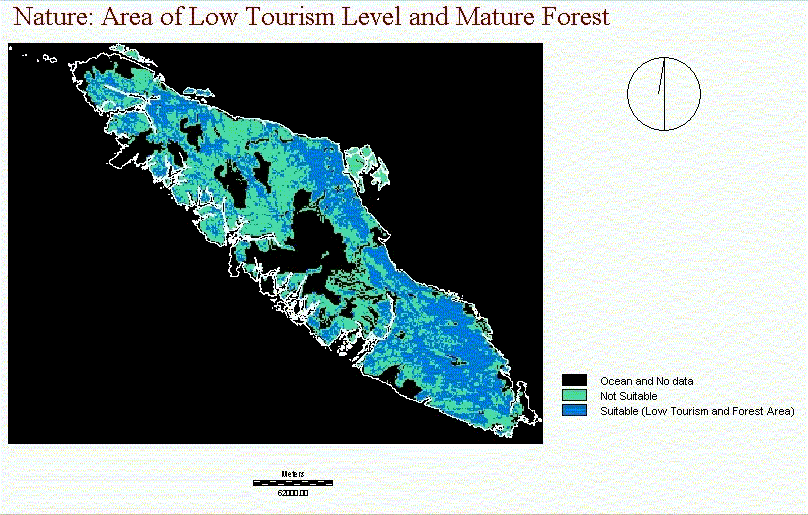
Task: Click the north arrow compass circle
Action: (664, 94)
